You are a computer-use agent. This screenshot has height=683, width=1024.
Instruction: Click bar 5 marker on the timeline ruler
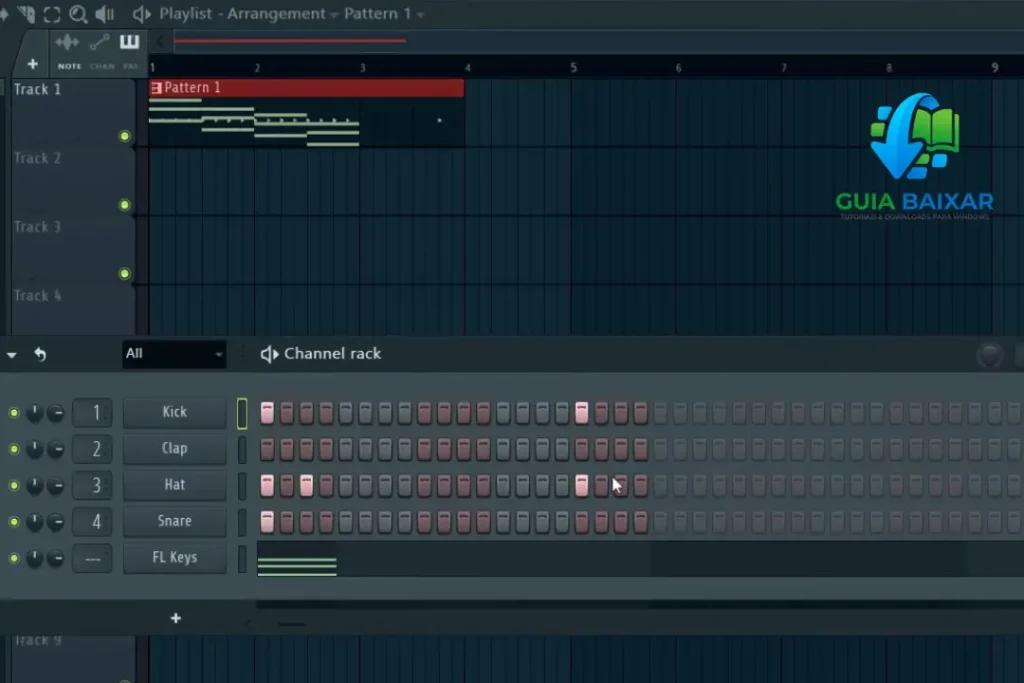pyautogui.click(x=573, y=67)
